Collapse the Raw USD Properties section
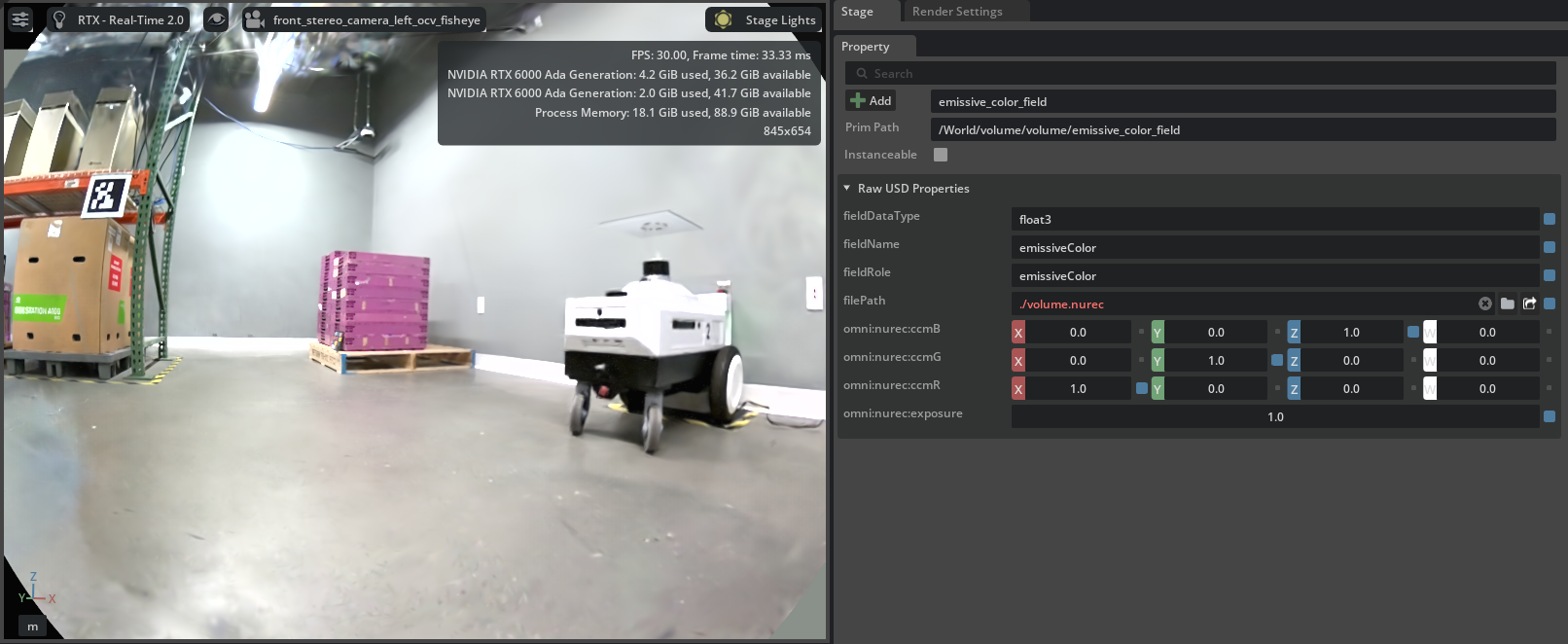 [x=847, y=188]
